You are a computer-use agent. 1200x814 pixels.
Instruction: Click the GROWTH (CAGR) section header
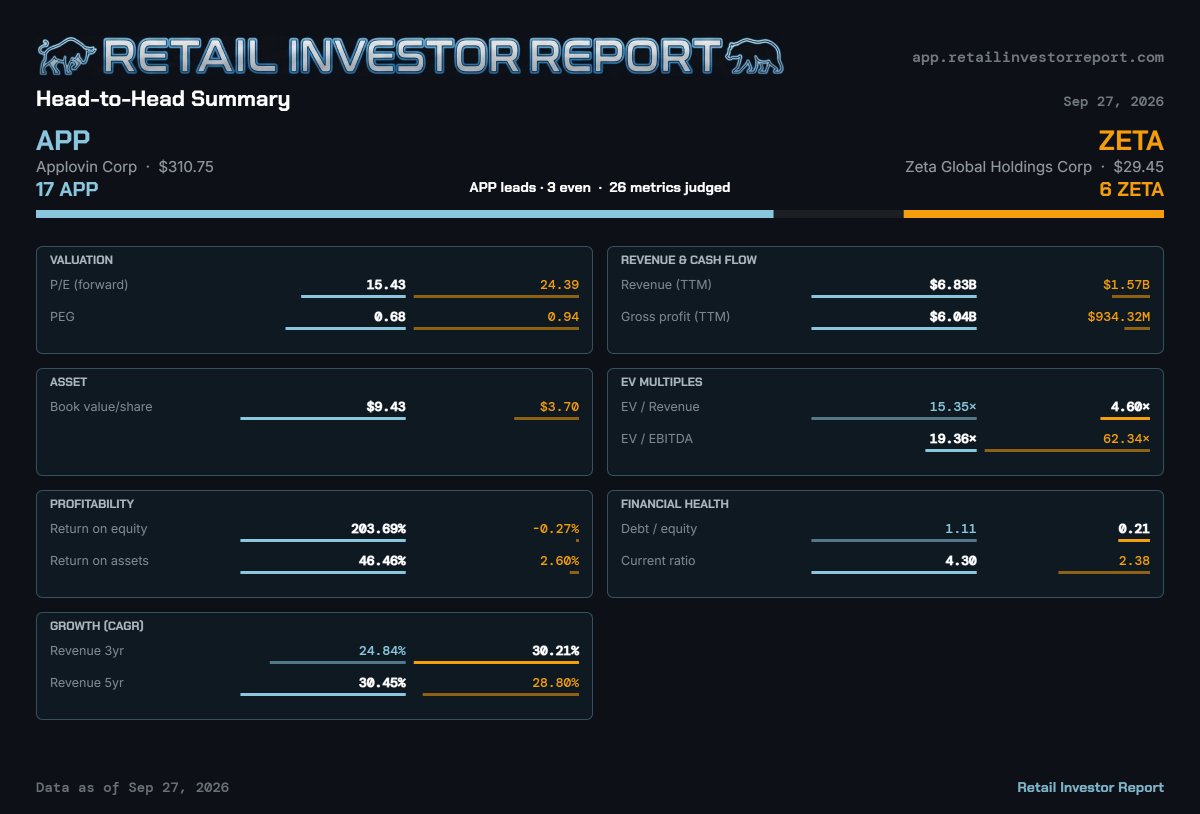95,626
